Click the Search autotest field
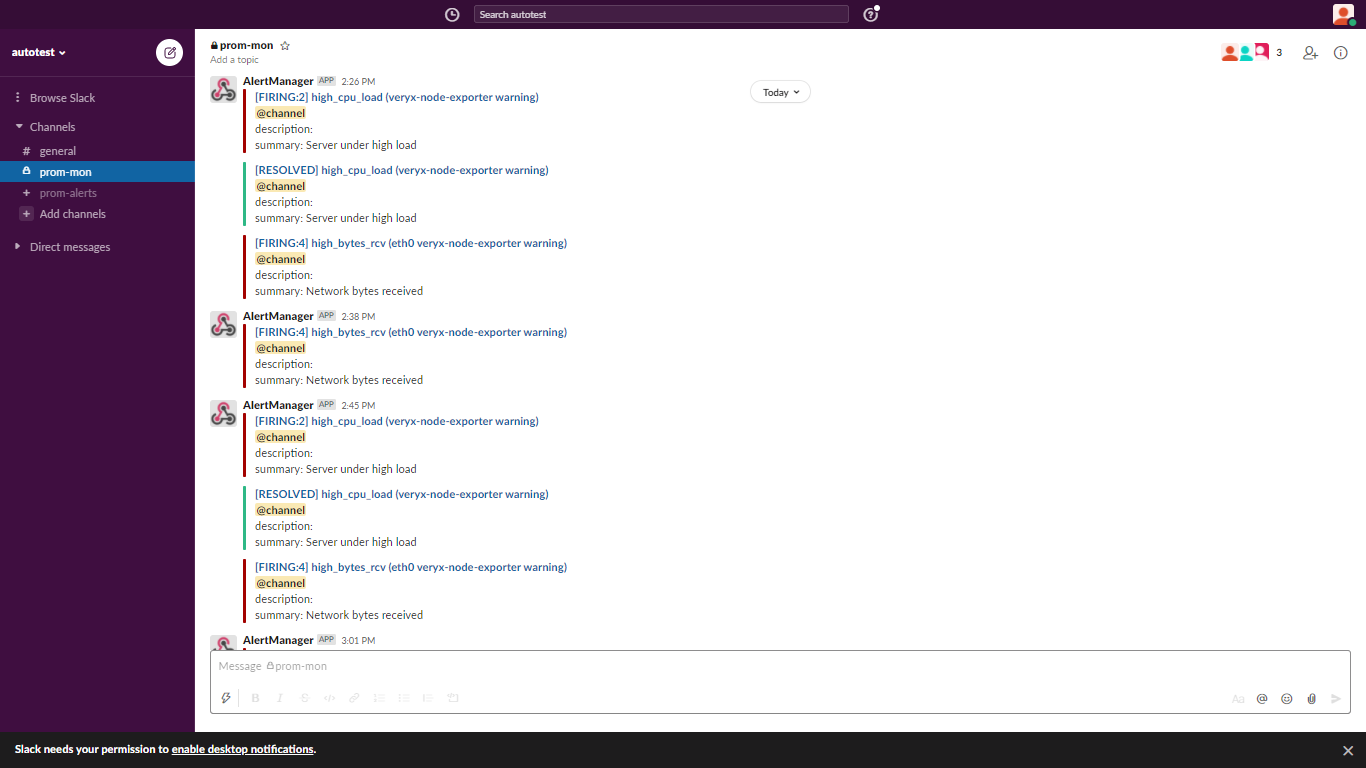This screenshot has width=1366, height=768. tap(661, 14)
